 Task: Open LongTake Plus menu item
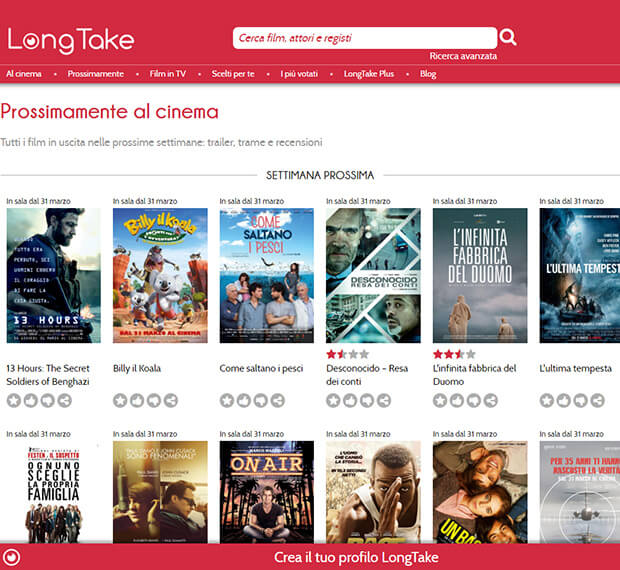[369, 74]
